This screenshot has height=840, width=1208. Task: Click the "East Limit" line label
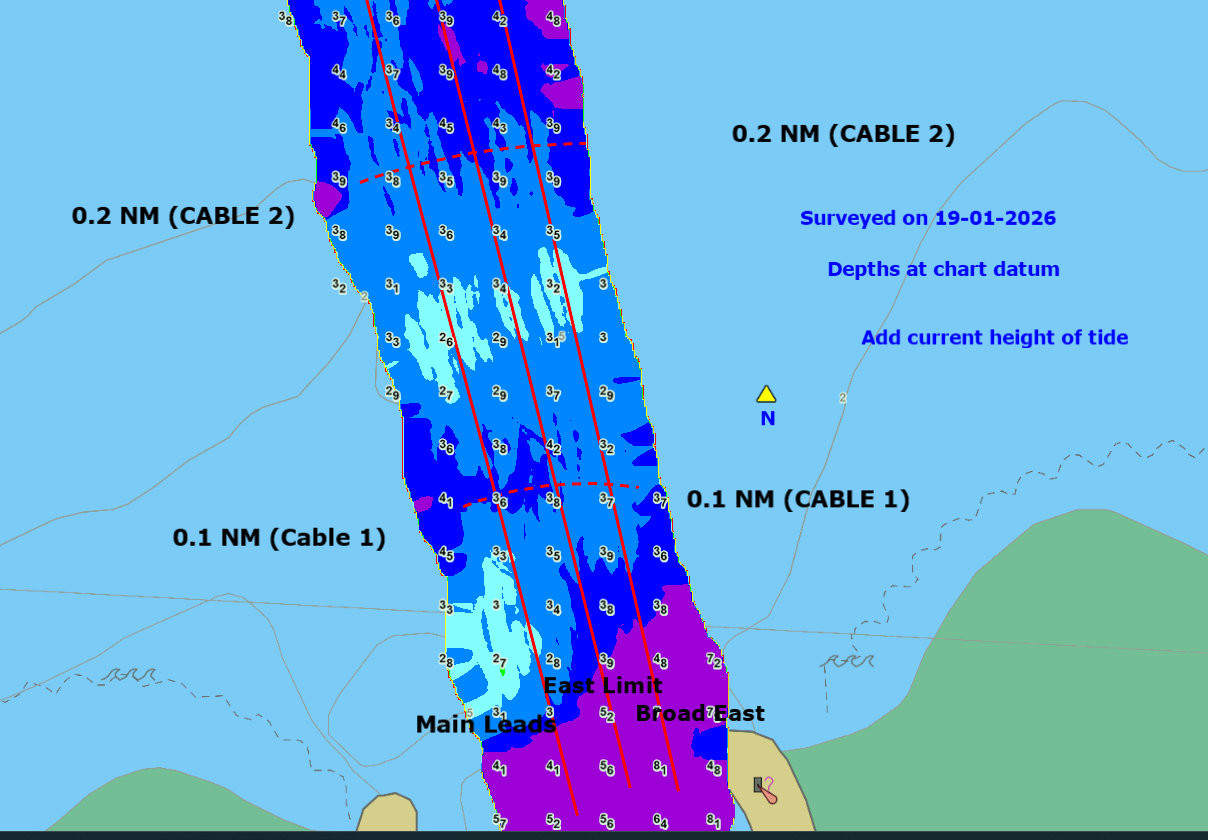pos(602,685)
